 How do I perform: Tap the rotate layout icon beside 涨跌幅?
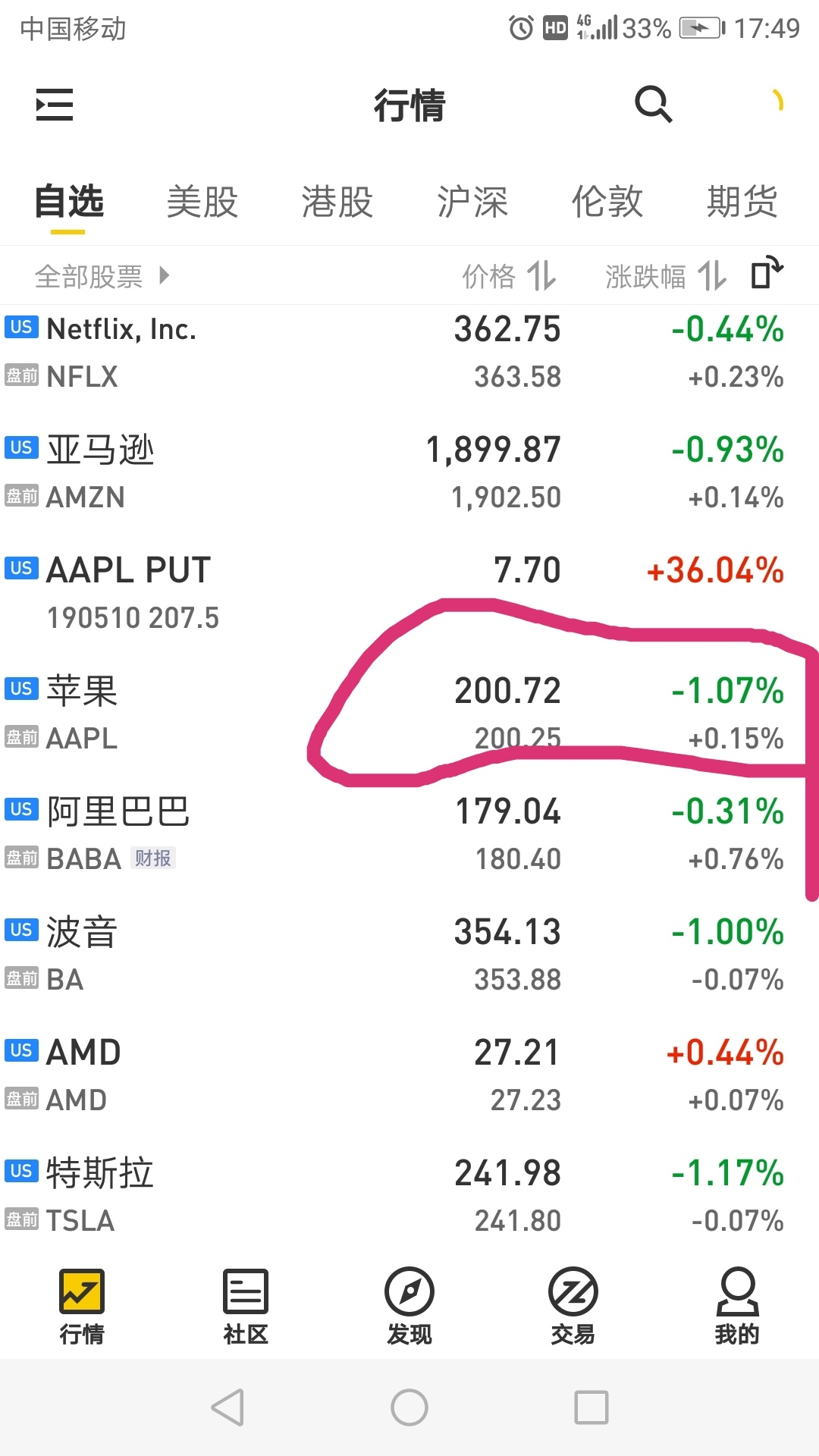click(x=767, y=273)
